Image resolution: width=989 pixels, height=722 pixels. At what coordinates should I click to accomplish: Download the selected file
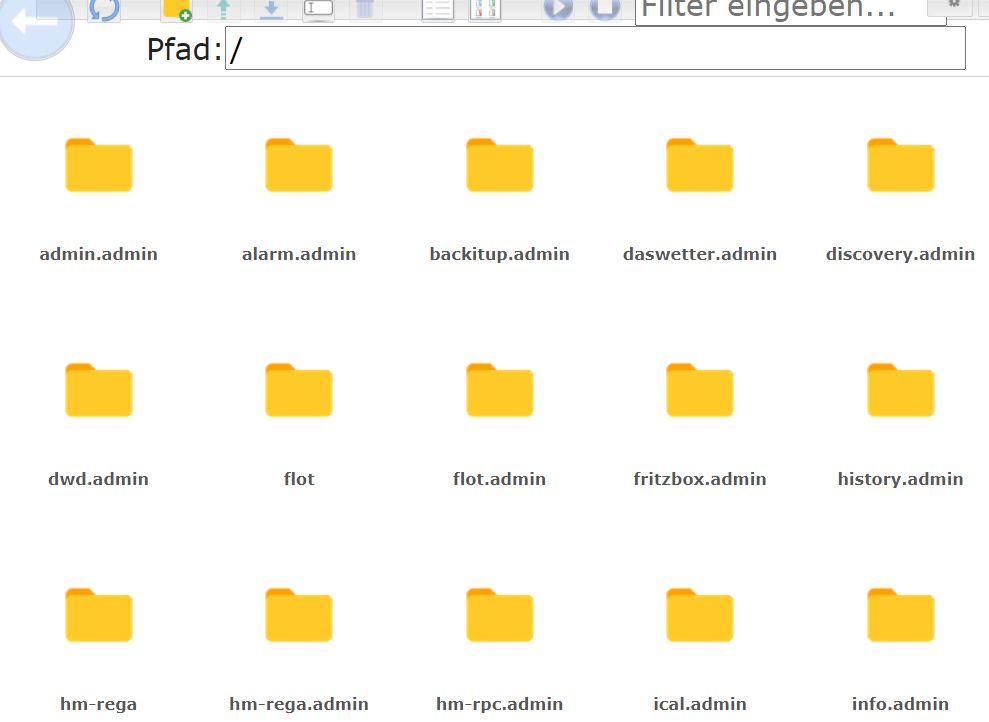(x=271, y=11)
